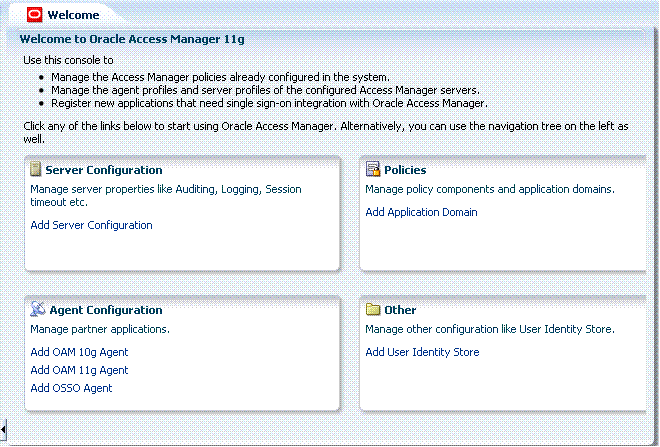Click the Server Configuration server icon
This screenshot has width=660, height=447.
tap(36, 169)
